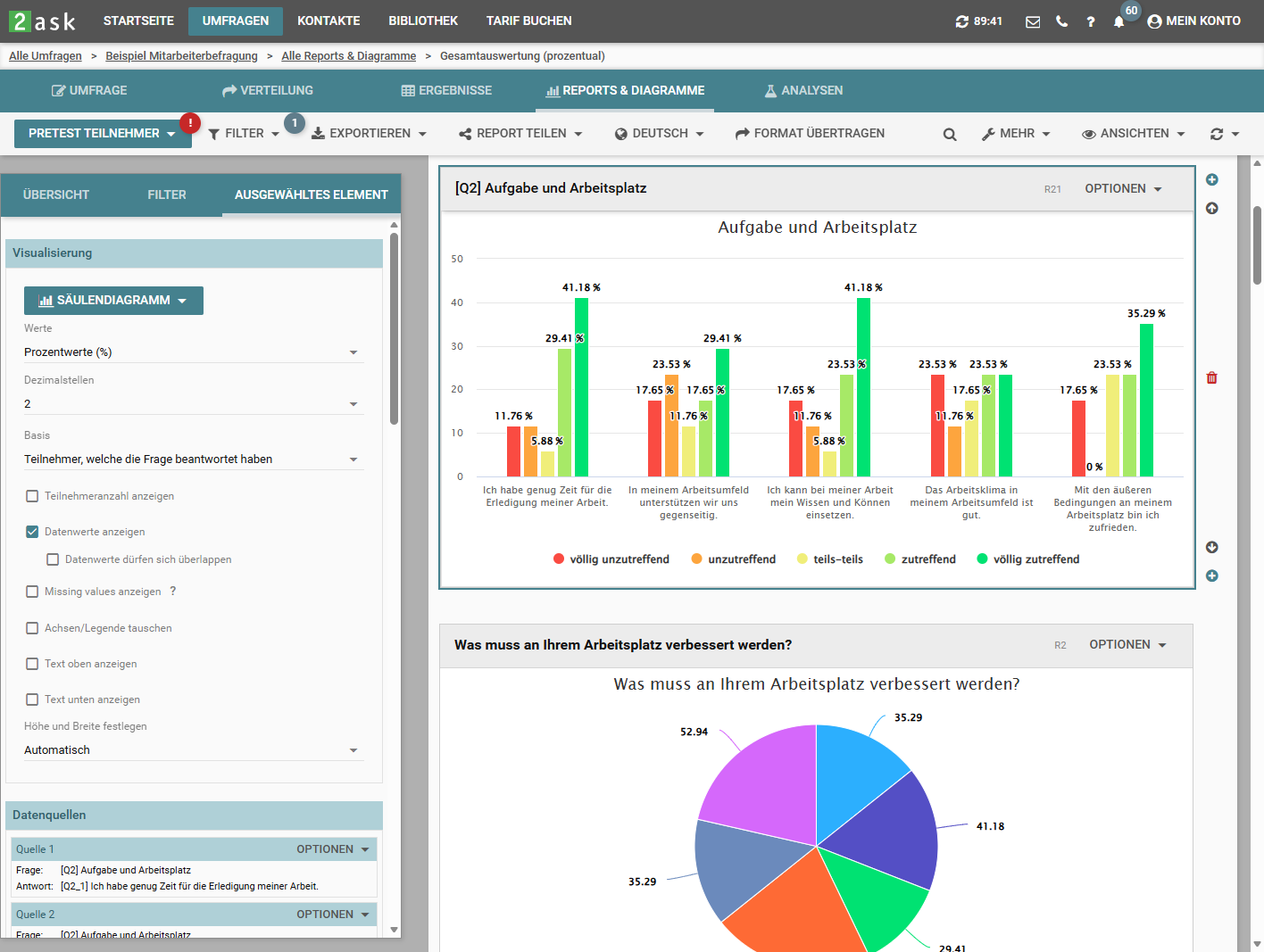1264x952 pixels.
Task: Open notifications bell icon
Action: 1118,21
